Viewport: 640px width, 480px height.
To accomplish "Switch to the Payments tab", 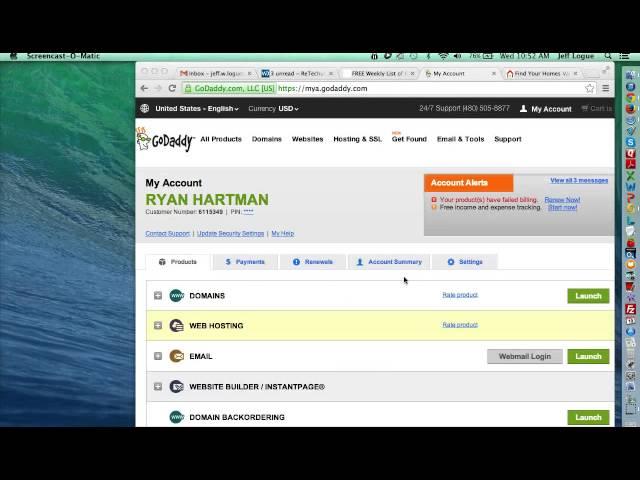I will pyautogui.click(x=245, y=262).
